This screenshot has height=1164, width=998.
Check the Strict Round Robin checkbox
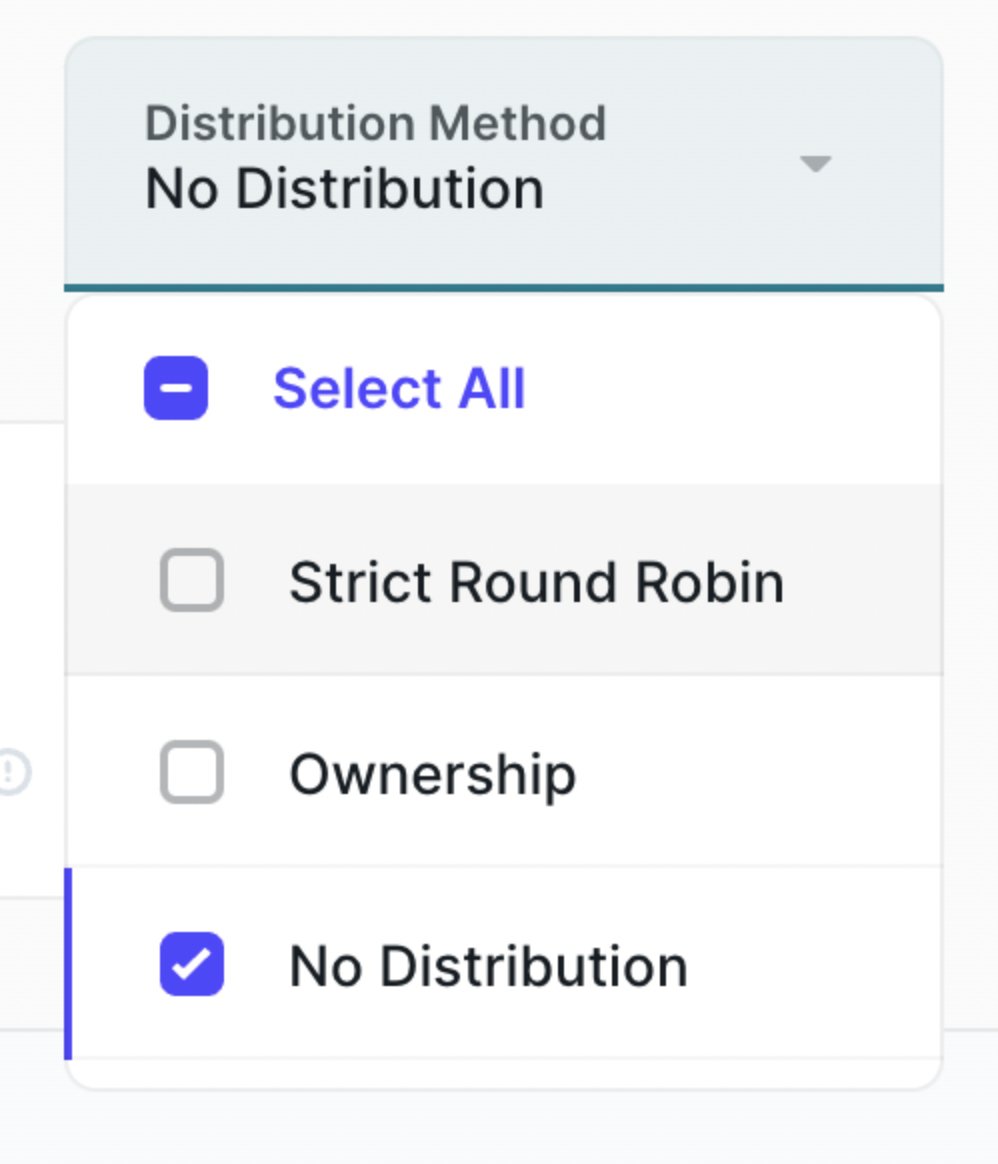pyautogui.click(x=191, y=580)
